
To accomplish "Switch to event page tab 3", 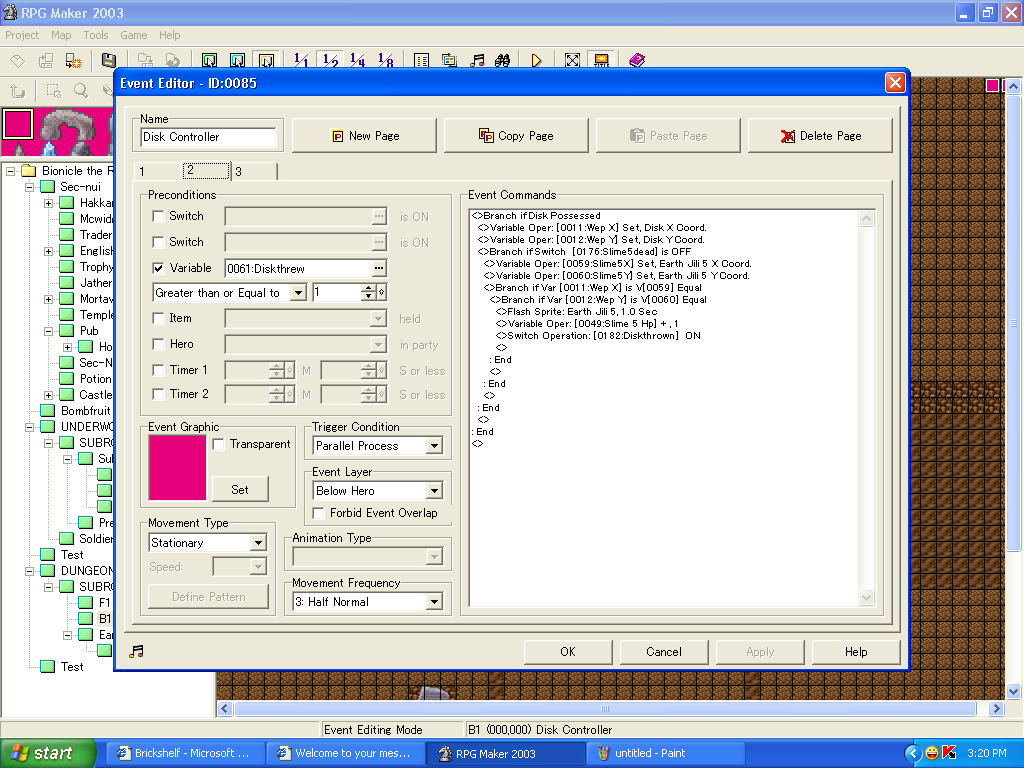I will pyautogui.click(x=240, y=172).
